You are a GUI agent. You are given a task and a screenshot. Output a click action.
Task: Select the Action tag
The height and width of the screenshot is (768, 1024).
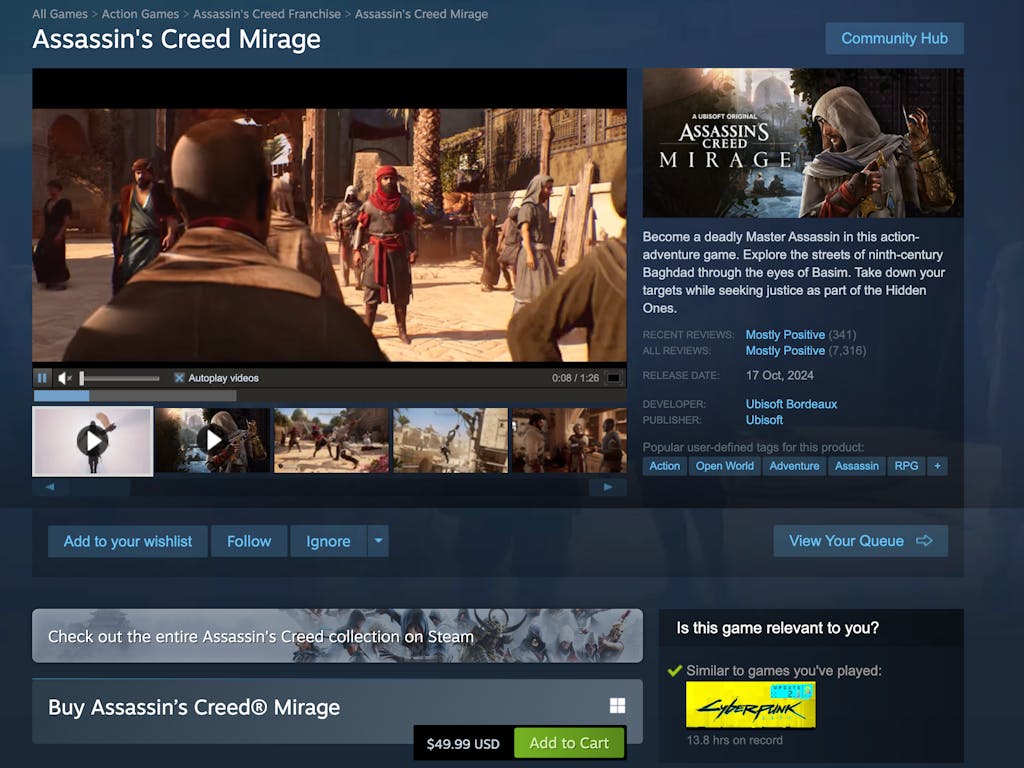coord(664,466)
